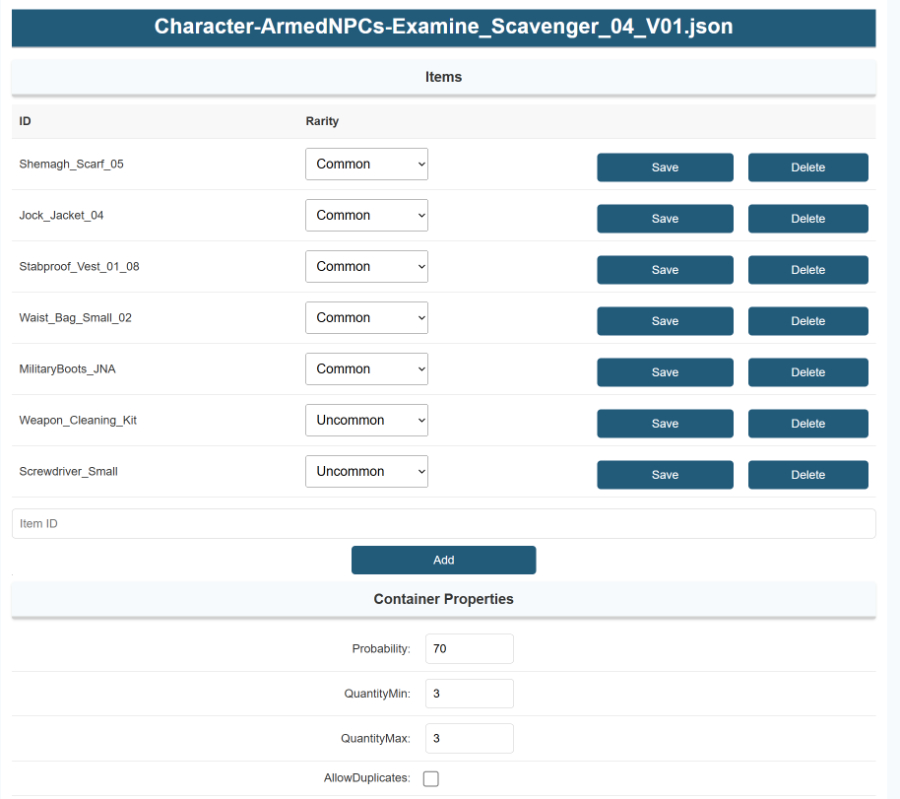Save the MilitaryBoots_JNA row
This screenshot has height=799, width=900.
tap(665, 372)
